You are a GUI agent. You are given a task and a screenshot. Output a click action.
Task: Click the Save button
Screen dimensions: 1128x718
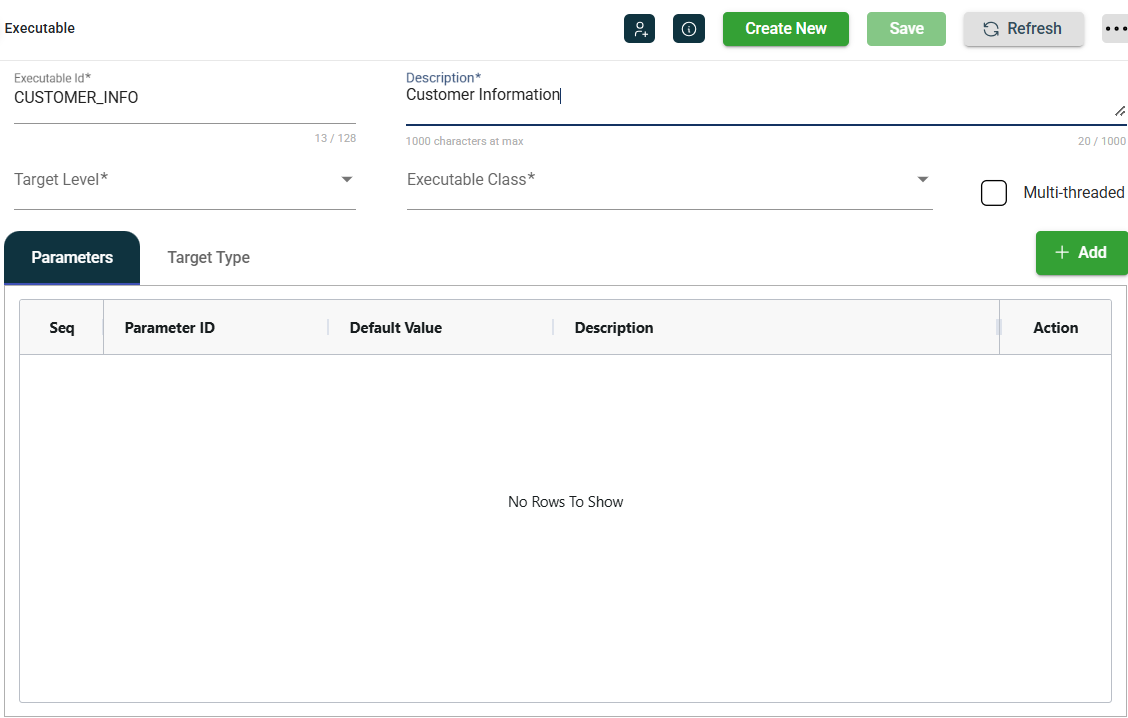(x=906, y=29)
